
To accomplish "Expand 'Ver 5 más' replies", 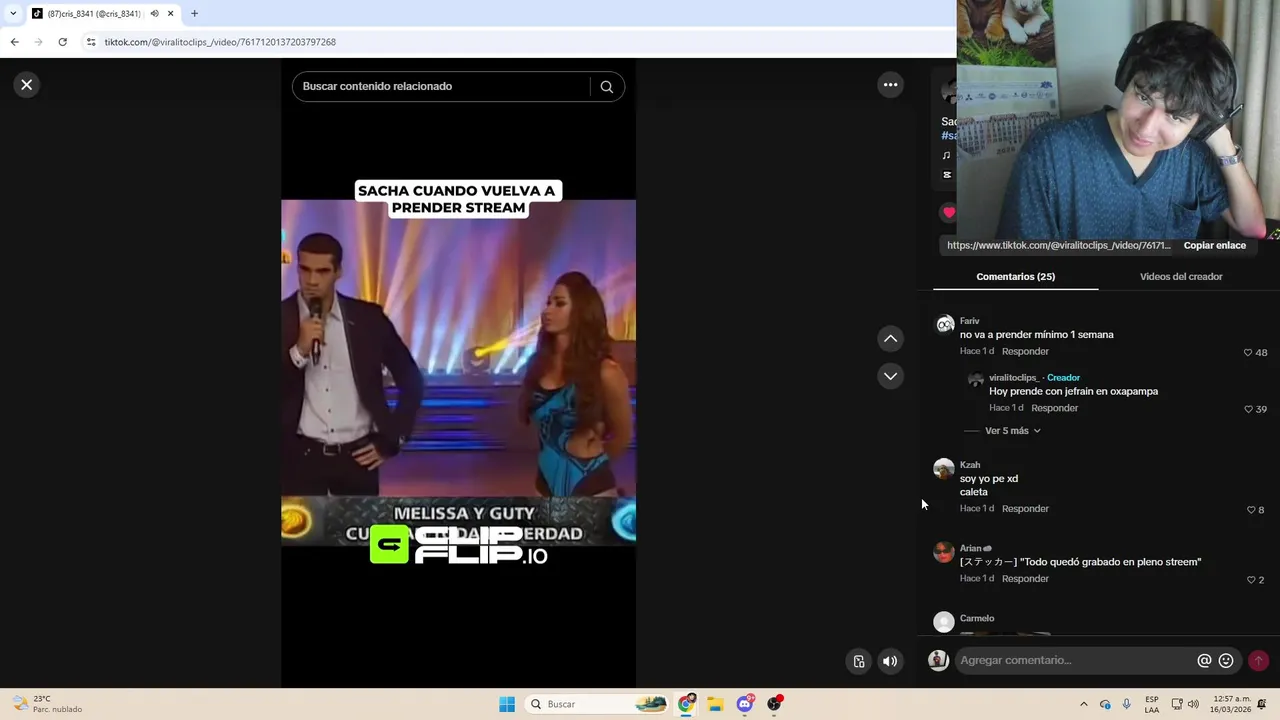I will 1013,431.
